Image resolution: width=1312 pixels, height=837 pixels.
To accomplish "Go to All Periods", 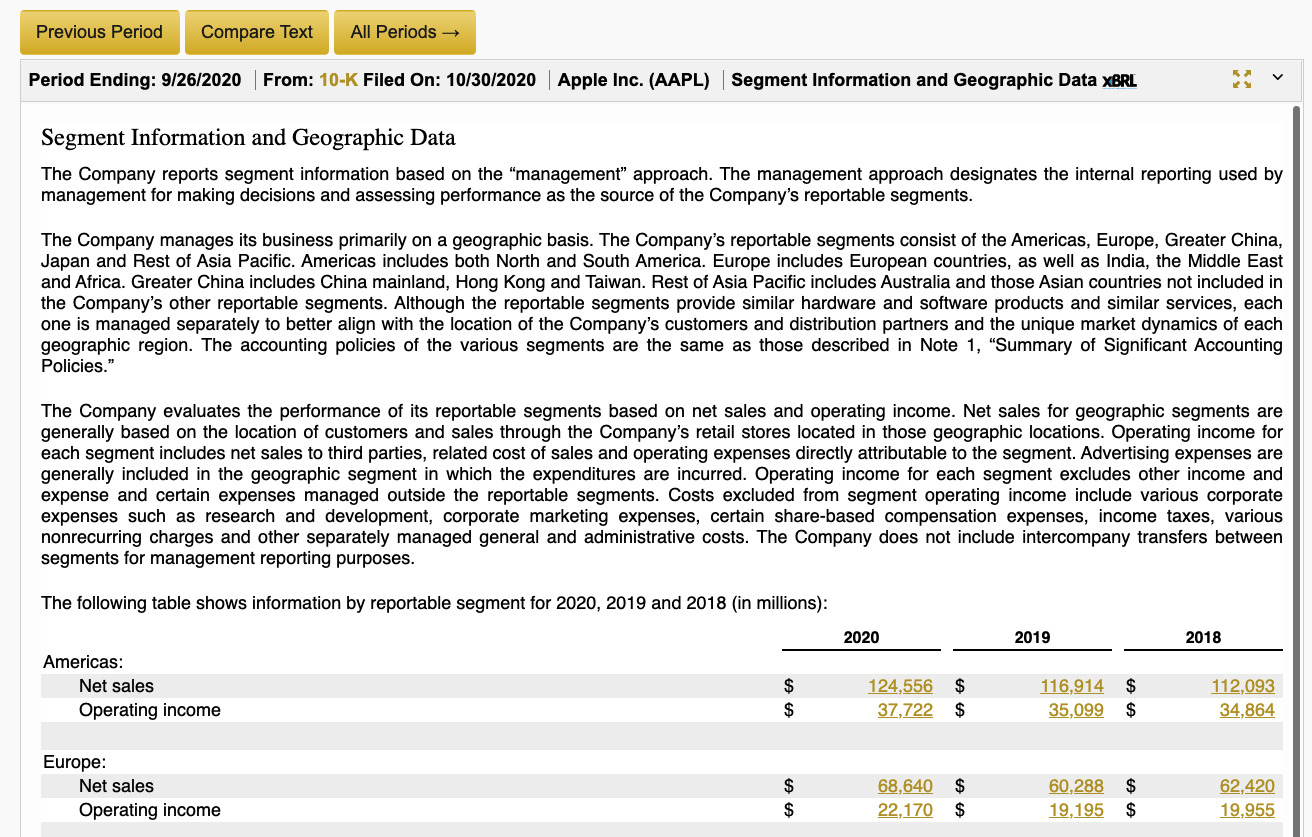I will [x=404, y=32].
